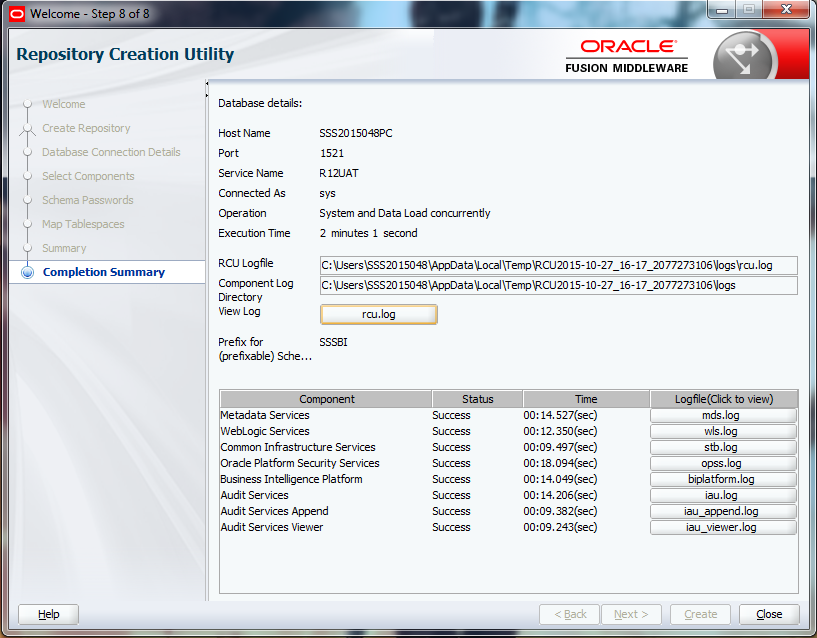Select Oracle Platform Security Services row
The height and width of the screenshot is (638, 817).
[x=509, y=463]
